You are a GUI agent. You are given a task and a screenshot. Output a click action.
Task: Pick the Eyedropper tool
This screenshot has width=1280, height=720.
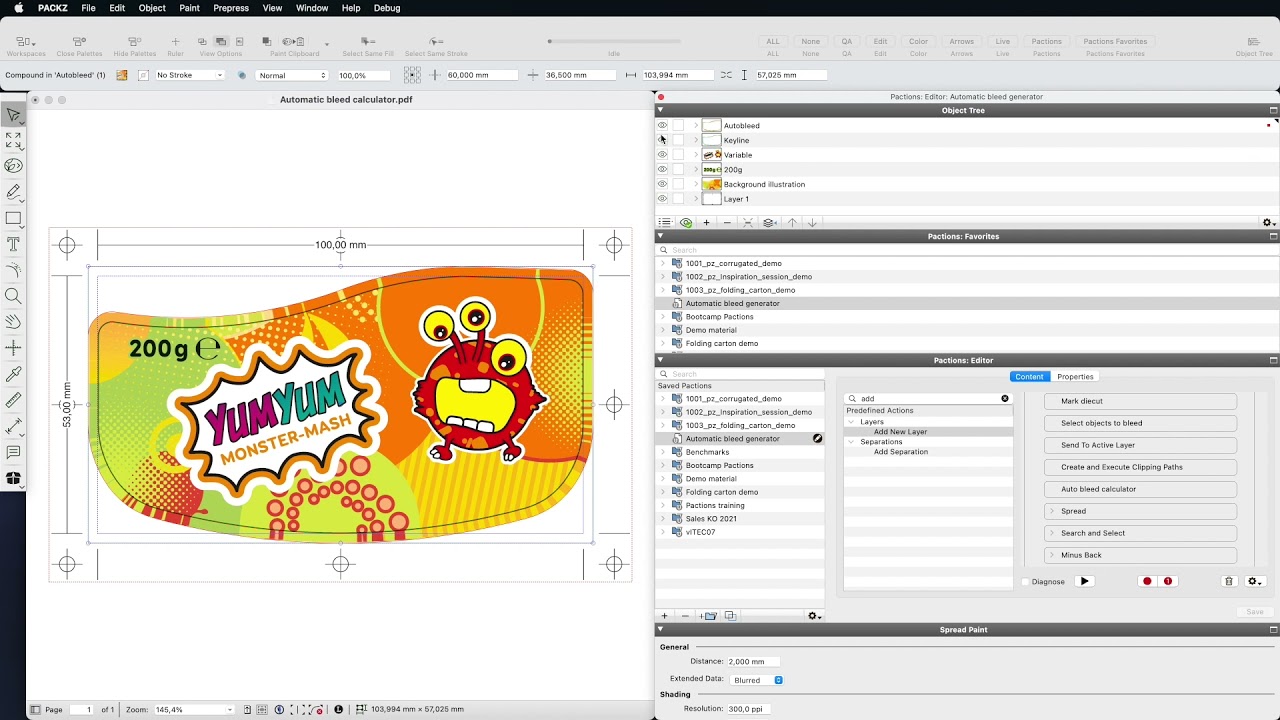[x=13, y=374]
